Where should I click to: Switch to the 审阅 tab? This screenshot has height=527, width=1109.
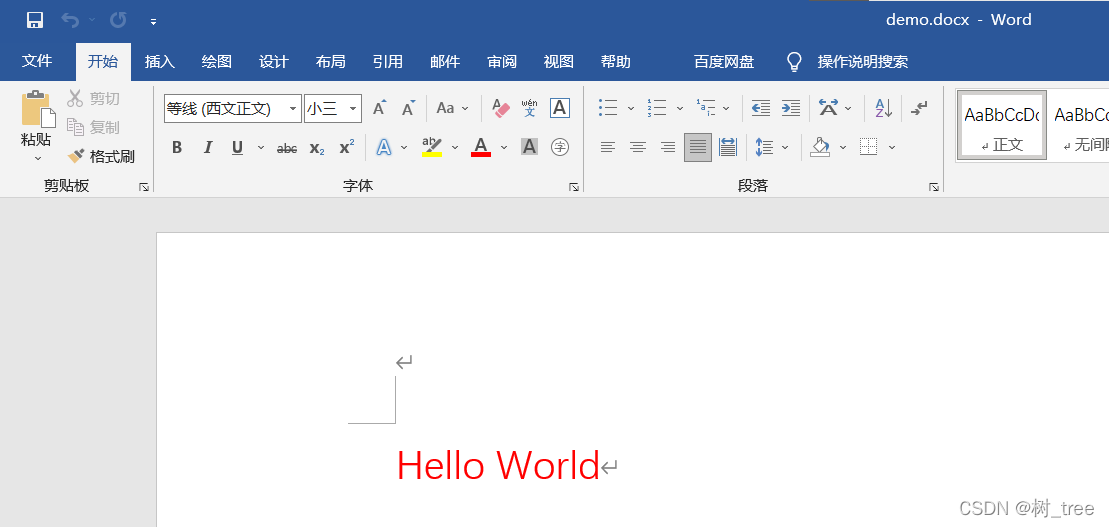(501, 62)
